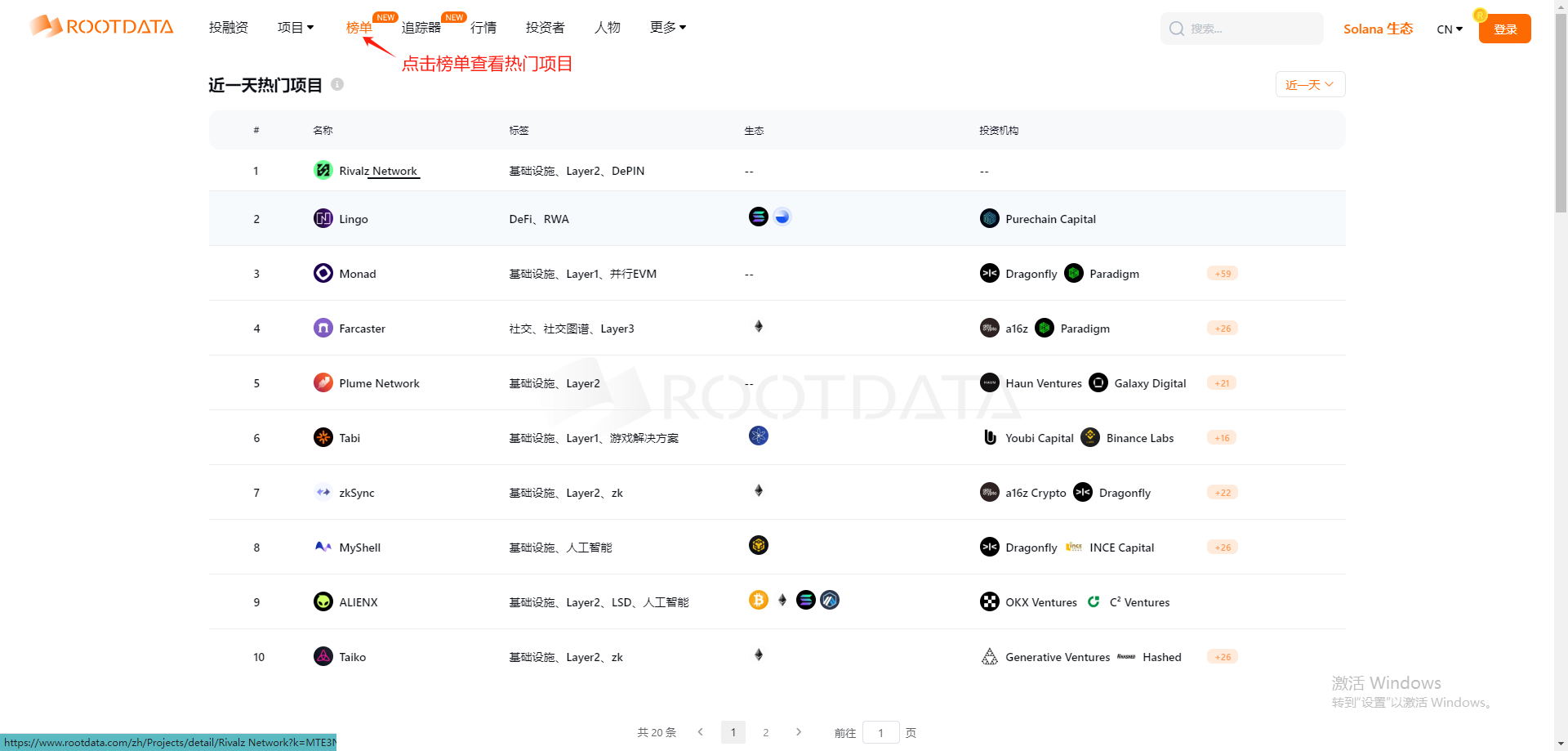Click the OKX Ventures investor icon
The image size is (1568, 751).
[990, 601]
